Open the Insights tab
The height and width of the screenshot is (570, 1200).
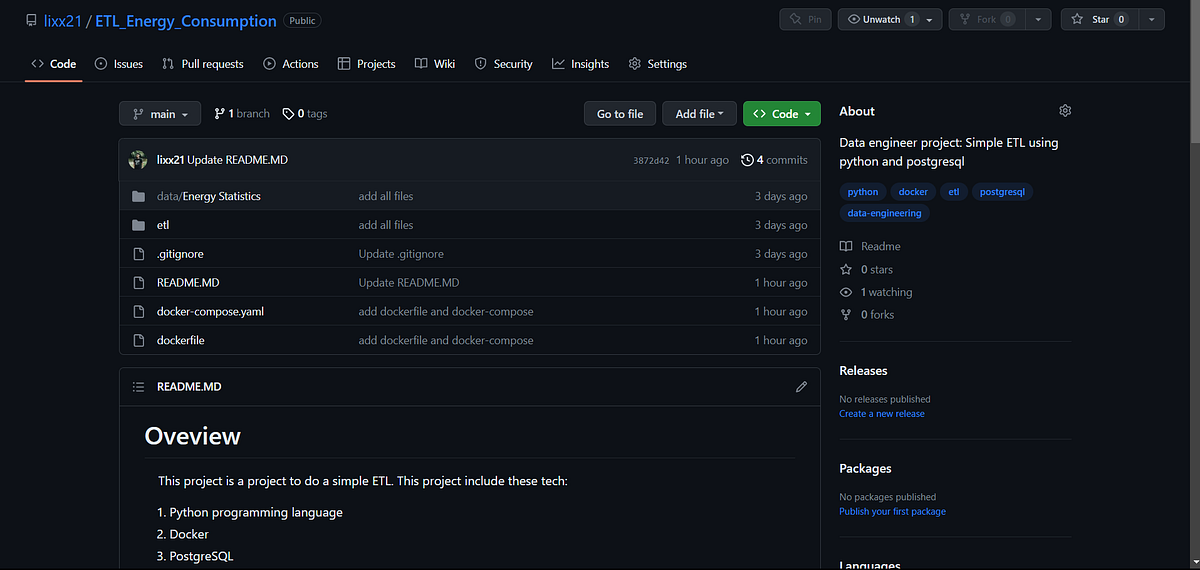[x=581, y=64]
